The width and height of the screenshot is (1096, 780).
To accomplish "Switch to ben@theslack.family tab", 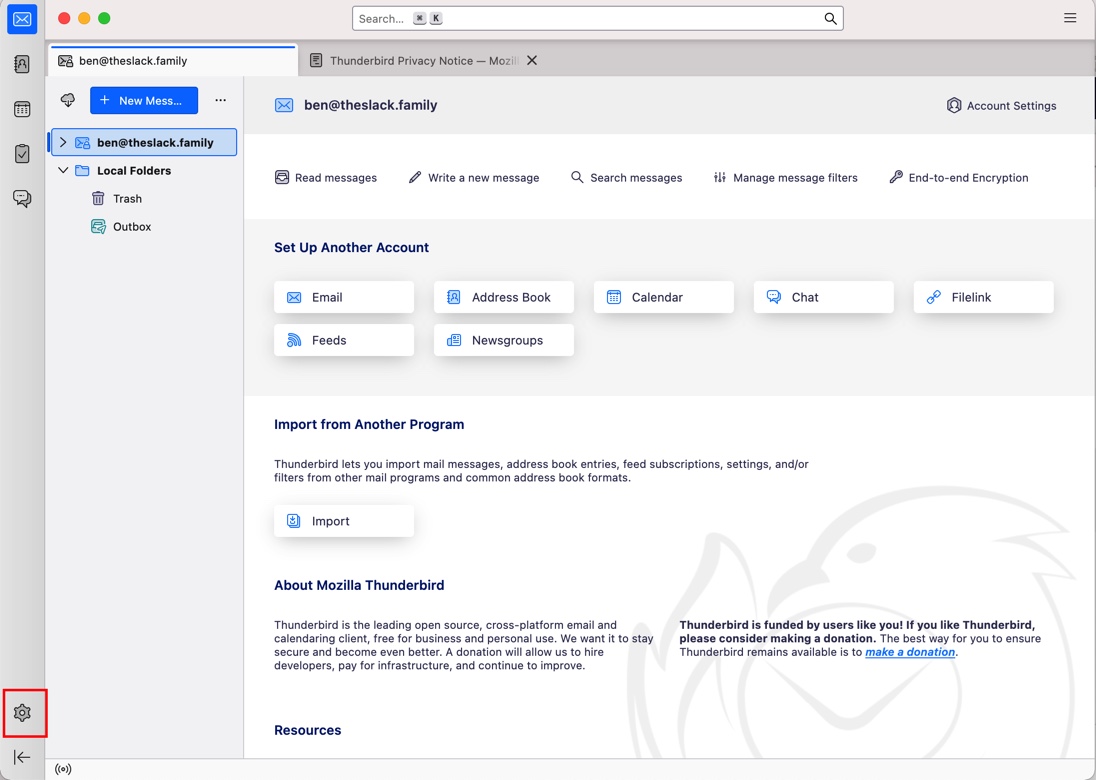I will [x=173, y=61].
